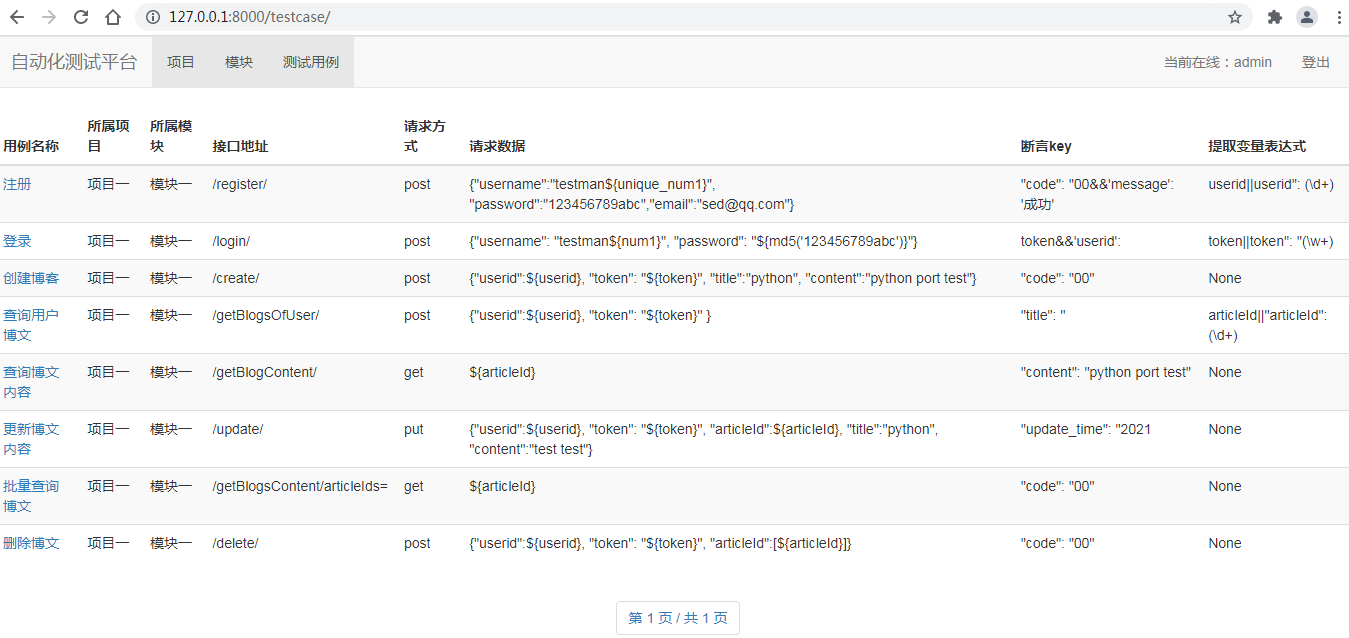Click 当前在线：admin user label
This screenshot has width=1349, height=638.
coord(1218,62)
